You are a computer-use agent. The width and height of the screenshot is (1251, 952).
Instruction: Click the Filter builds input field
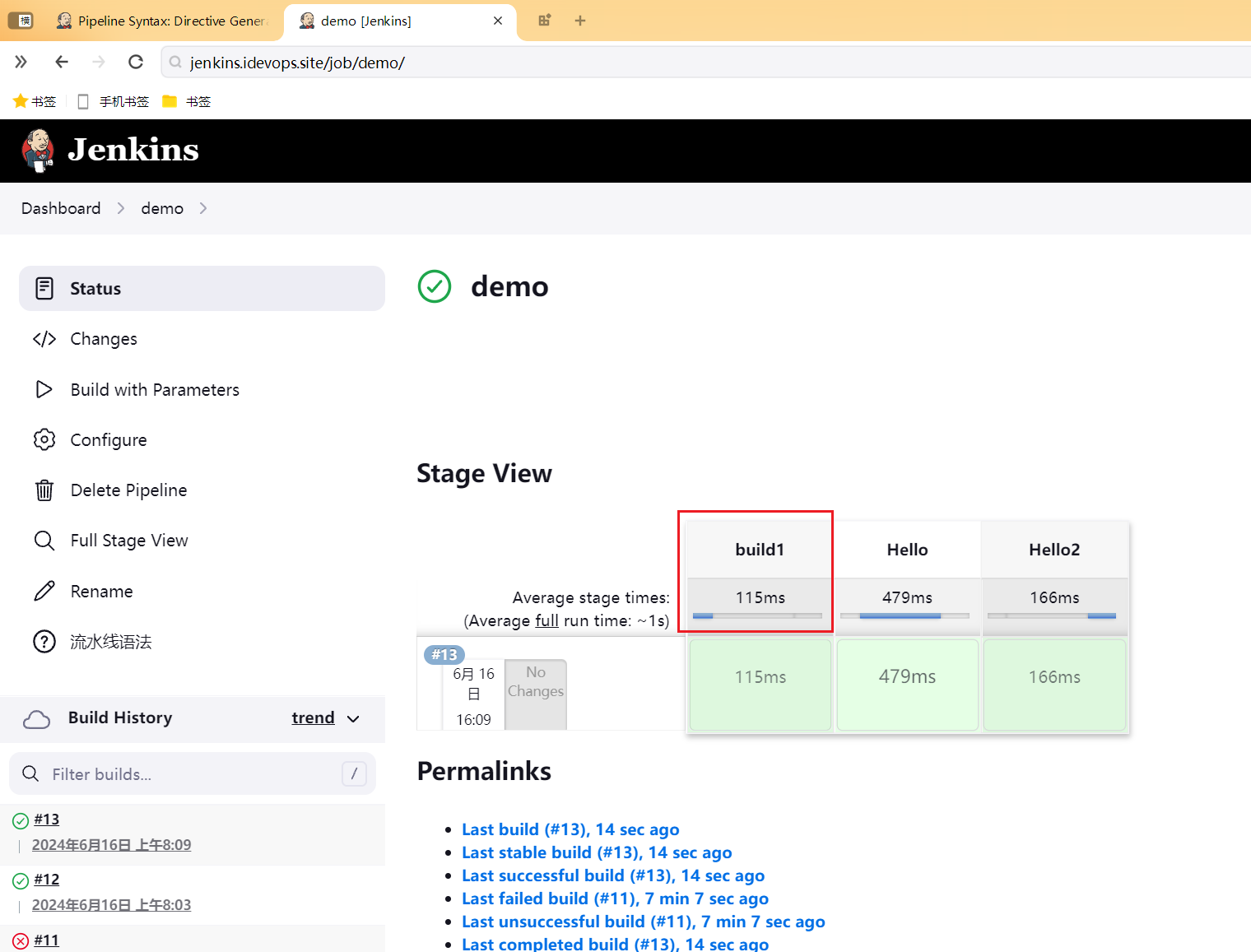(193, 773)
